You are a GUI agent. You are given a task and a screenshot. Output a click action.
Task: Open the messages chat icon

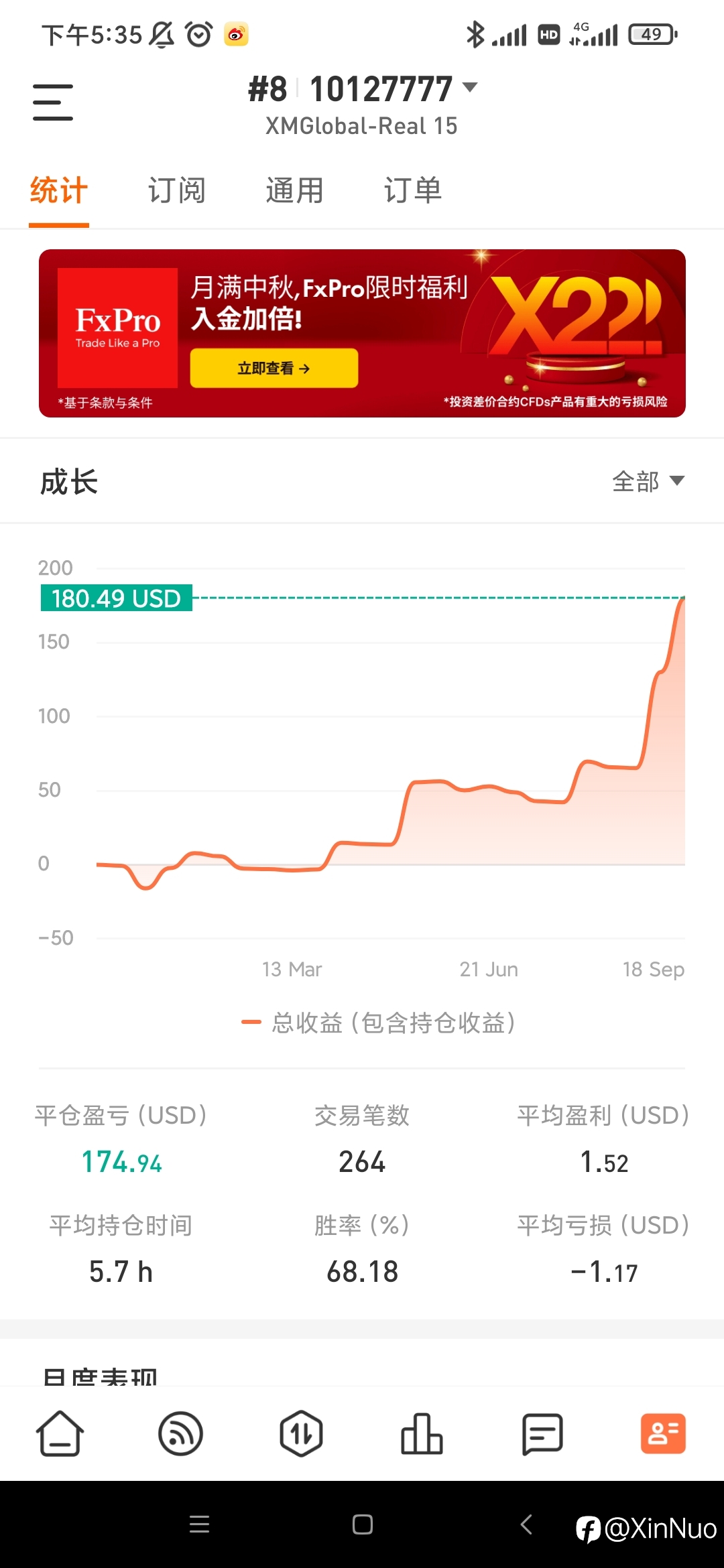pos(542,1433)
